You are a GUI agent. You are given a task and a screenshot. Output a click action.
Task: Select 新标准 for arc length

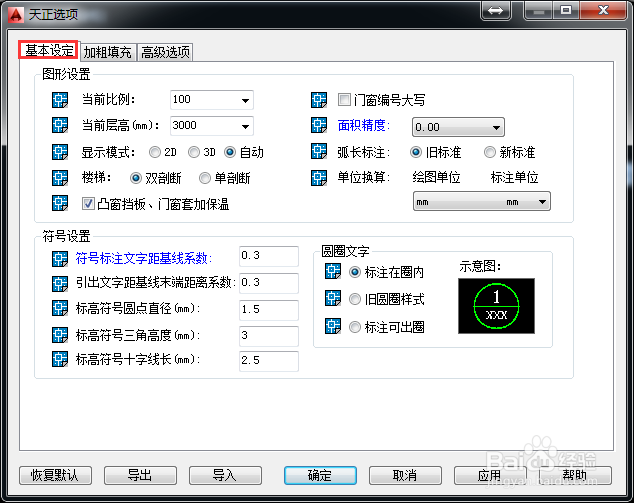pos(490,152)
